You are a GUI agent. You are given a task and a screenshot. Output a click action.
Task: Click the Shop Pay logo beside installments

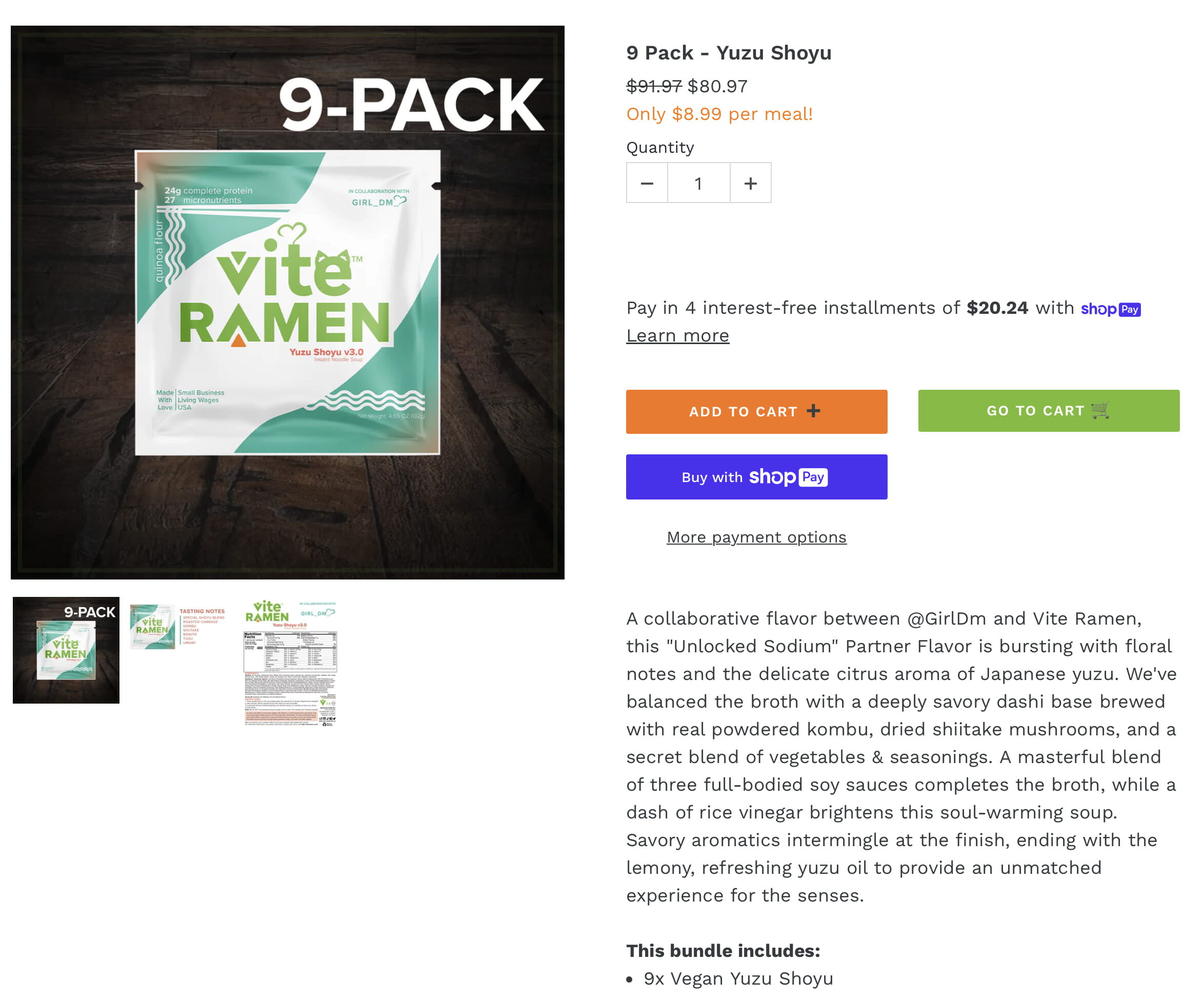pyautogui.click(x=1111, y=309)
